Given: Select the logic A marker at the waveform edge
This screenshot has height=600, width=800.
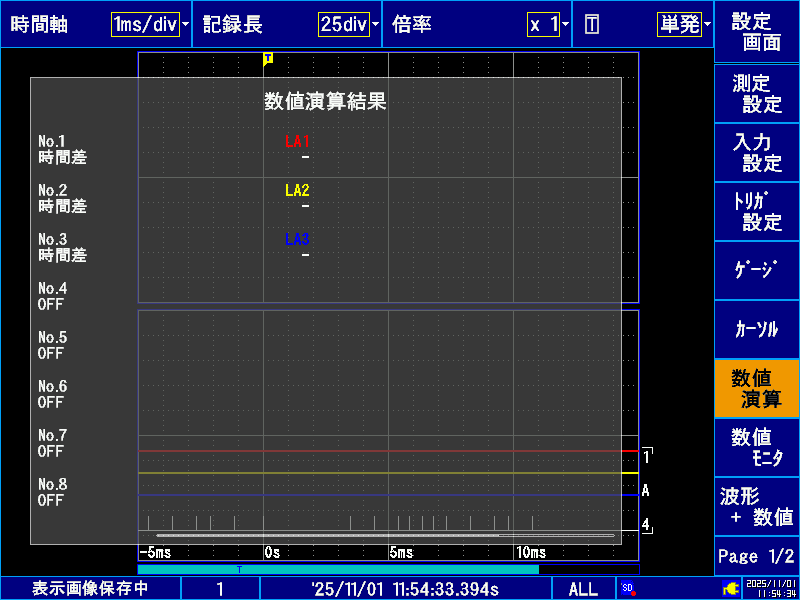Looking at the screenshot, I should (646, 491).
